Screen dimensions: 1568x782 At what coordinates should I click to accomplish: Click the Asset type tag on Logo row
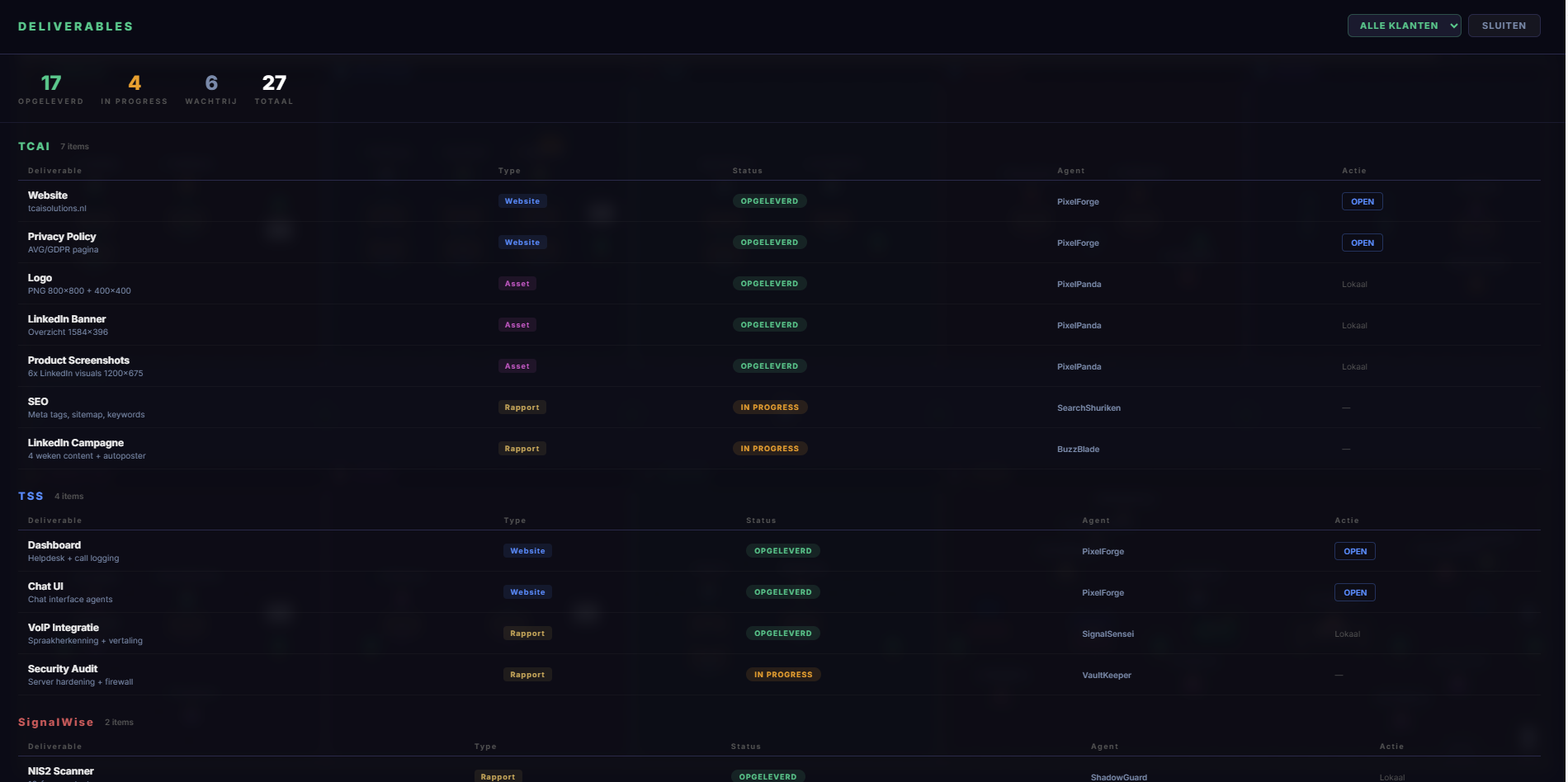coord(517,284)
